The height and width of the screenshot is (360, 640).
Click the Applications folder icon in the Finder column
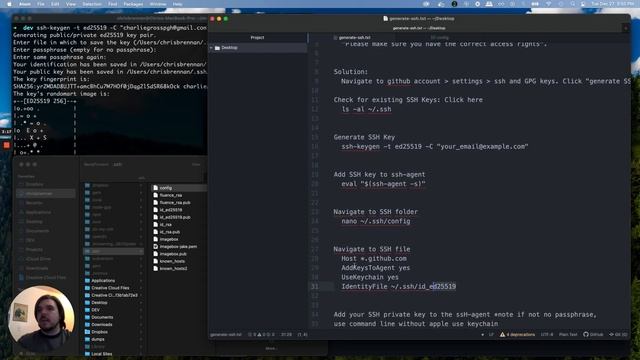pyautogui.click(x=87, y=281)
